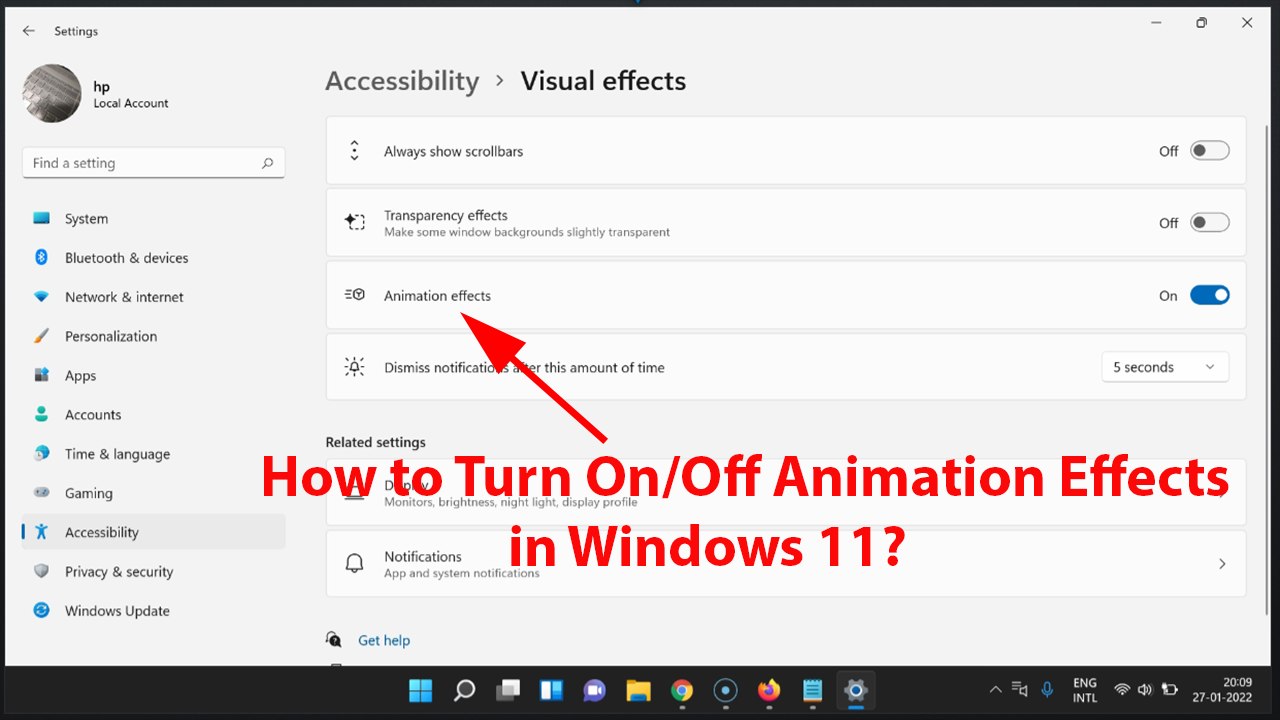Go to Bluetooth & devices
Screen dimensions: 1280x720
(153, 258)
